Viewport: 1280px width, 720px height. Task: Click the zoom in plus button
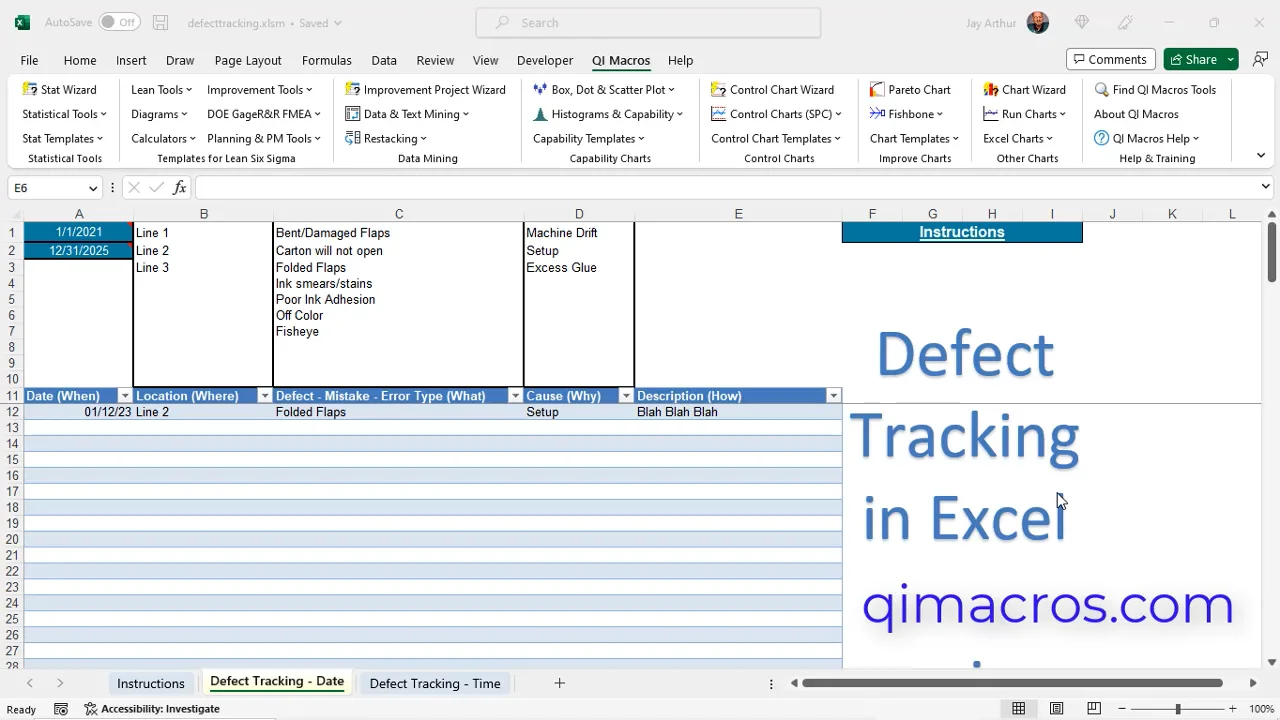1233,709
